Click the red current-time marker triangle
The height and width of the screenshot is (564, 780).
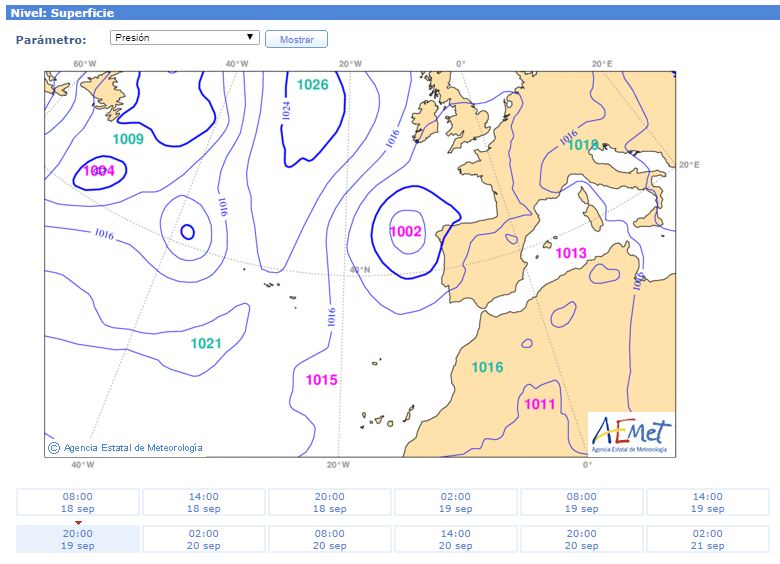pyautogui.click(x=78, y=523)
